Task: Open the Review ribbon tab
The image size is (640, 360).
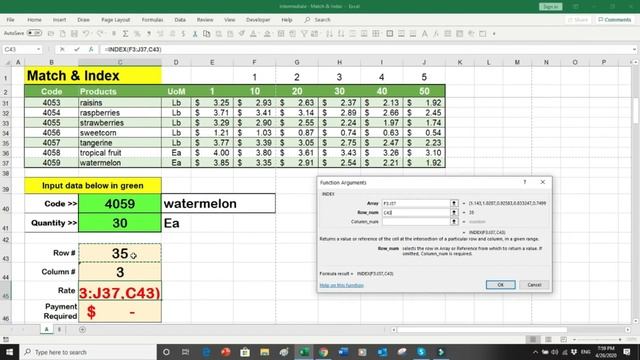Action: tap(205, 20)
